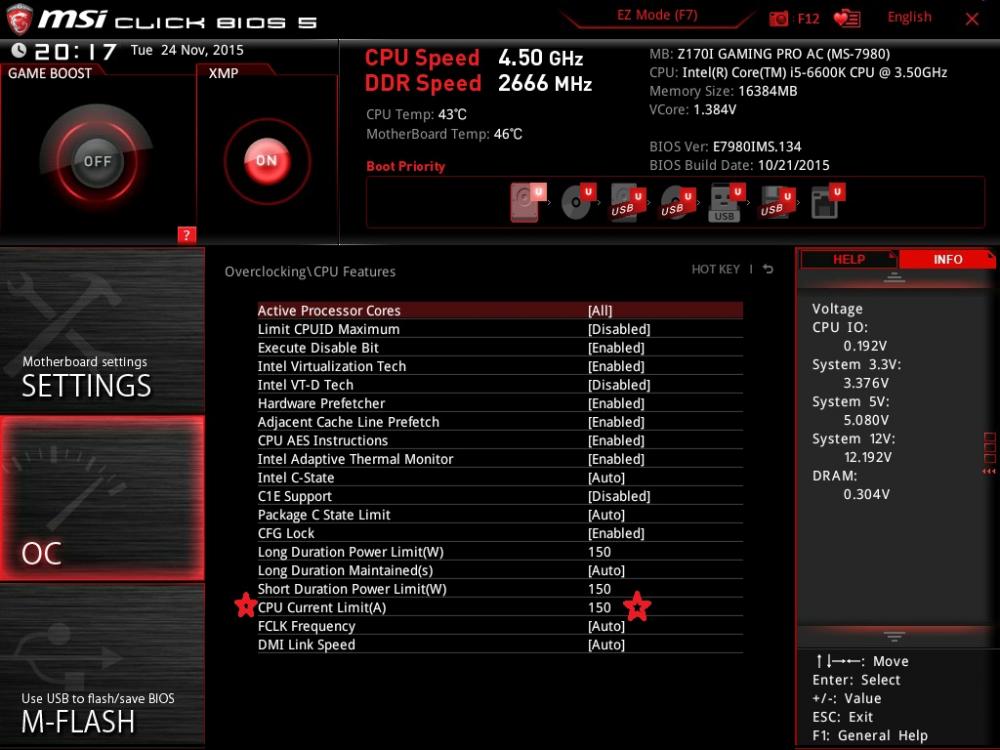Select the CD/DVD drive boot icon
Image resolution: width=1000 pixels, height=750 pixels.
click(x=578, y=202)
